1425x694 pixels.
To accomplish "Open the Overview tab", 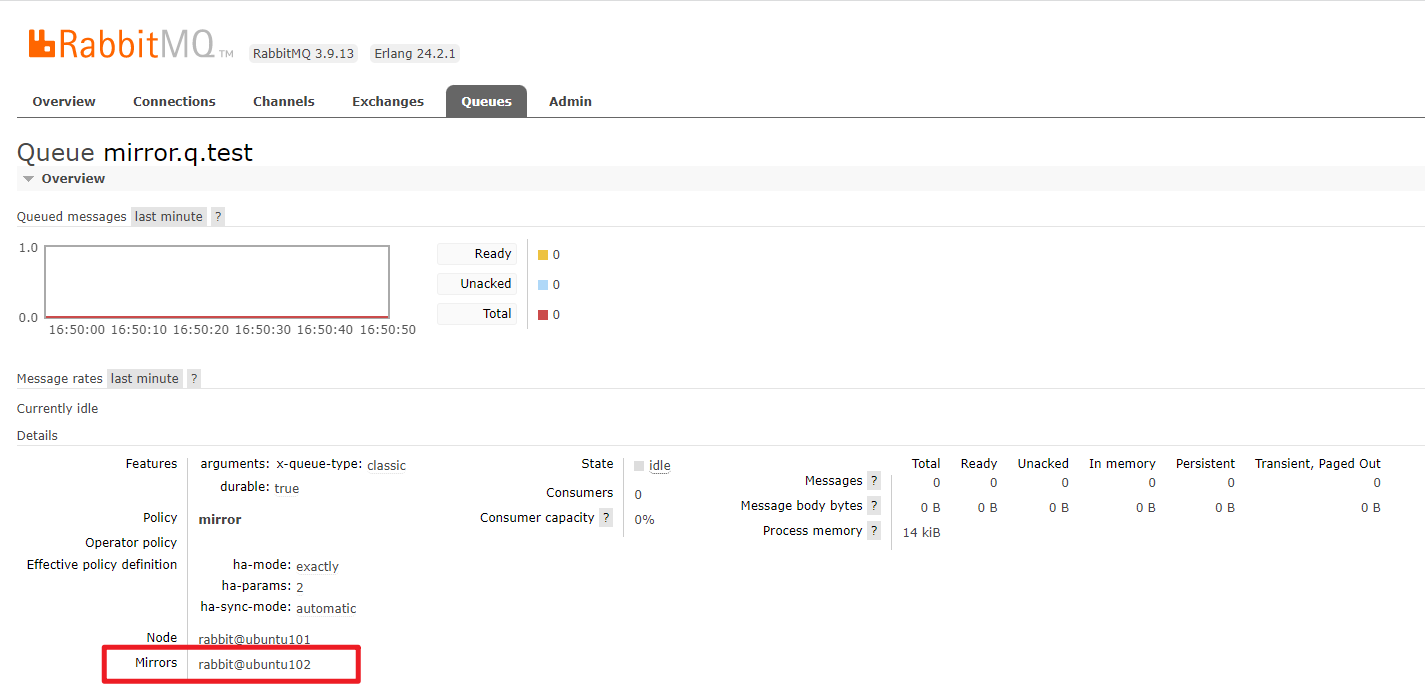I will coord(64,101).
